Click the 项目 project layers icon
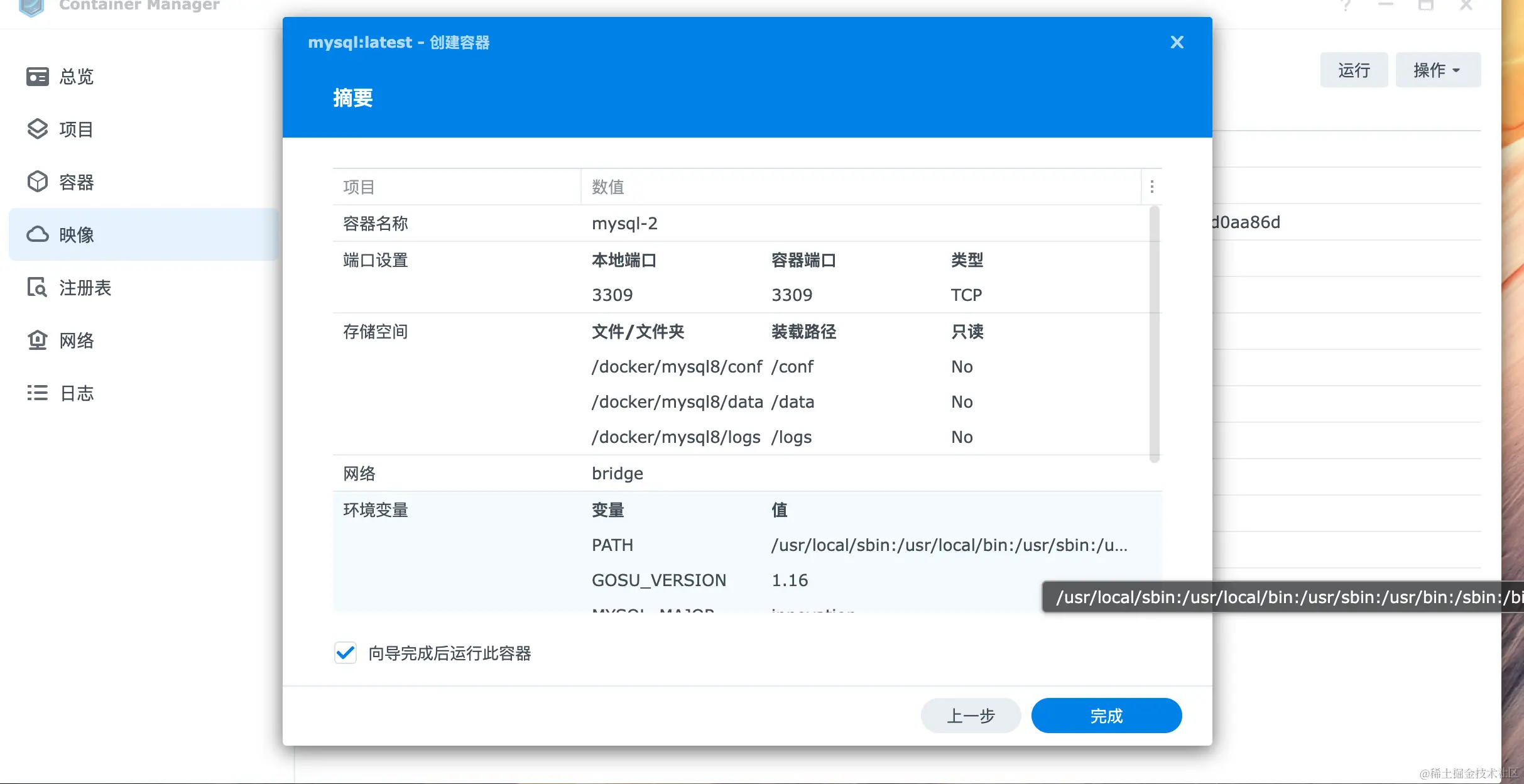 (x=37, y=129)
